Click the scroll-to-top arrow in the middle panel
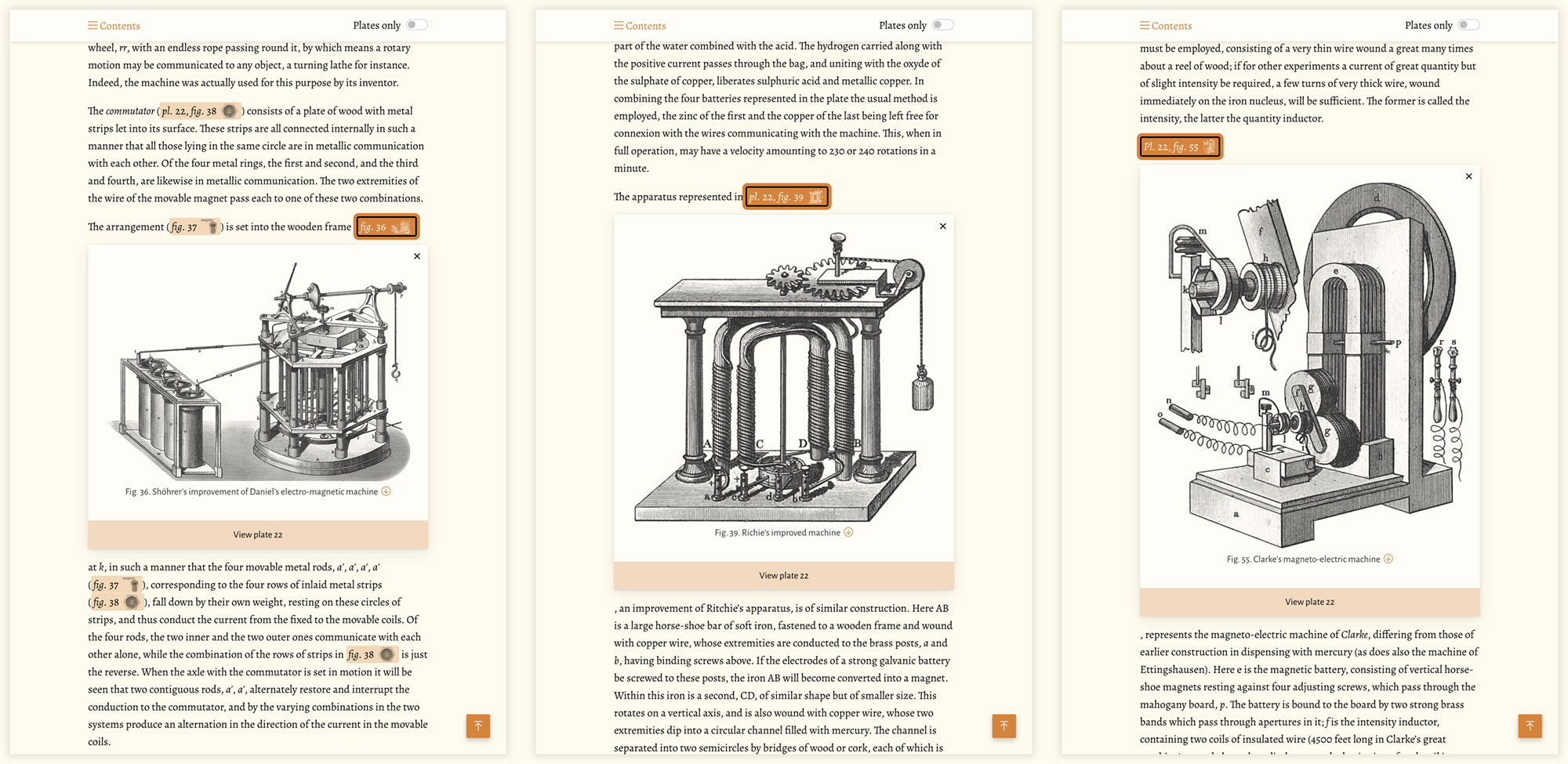The height and width of the screenshot is (764, 1568). click(1004, 726)
